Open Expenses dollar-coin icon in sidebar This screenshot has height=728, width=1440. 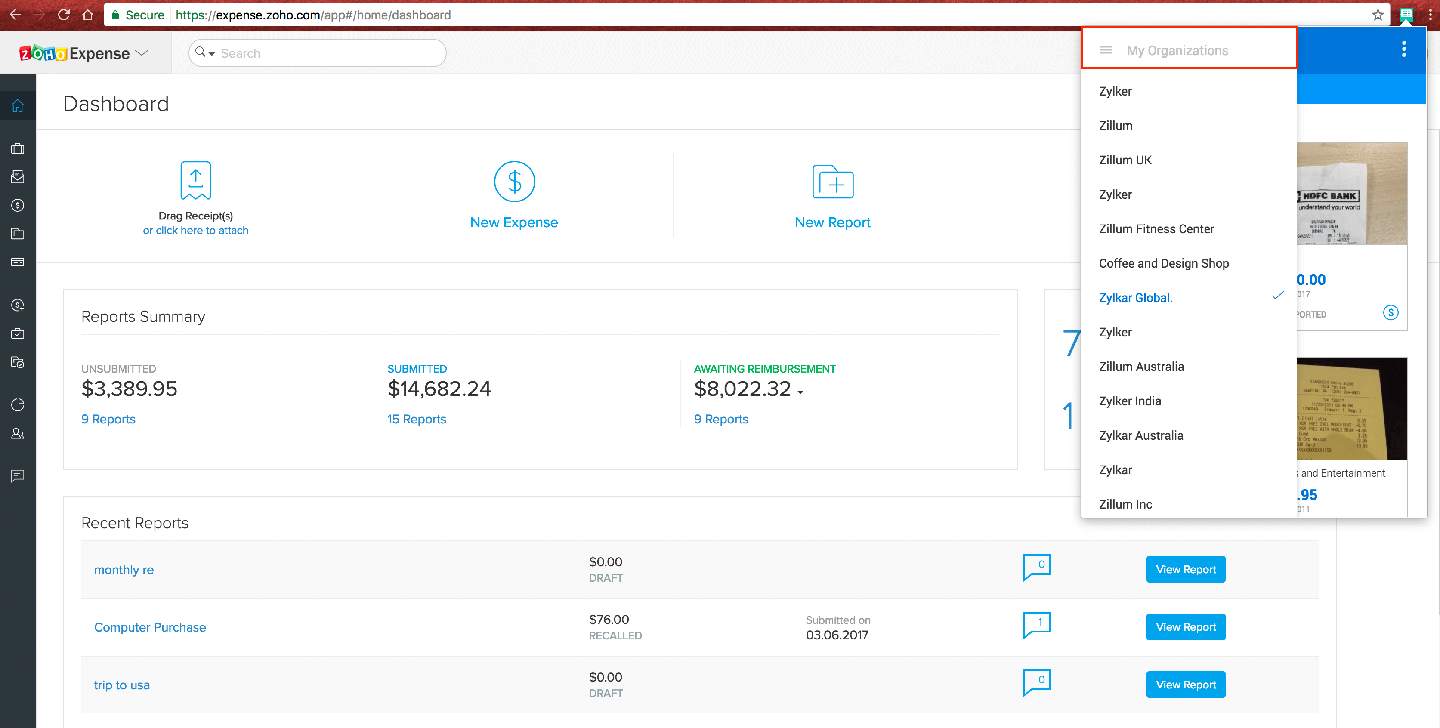coord(18,205)
